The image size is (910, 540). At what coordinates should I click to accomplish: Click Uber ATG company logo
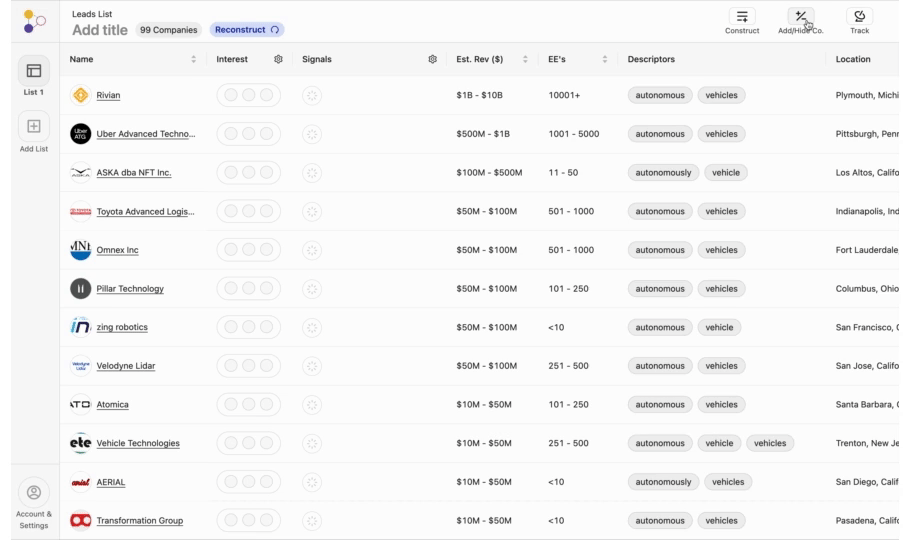[81, 134]
